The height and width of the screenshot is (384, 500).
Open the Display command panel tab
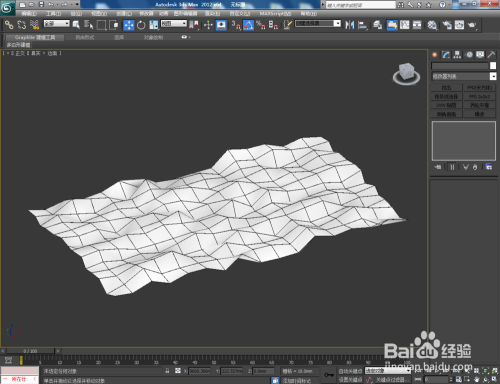point(480,55)
